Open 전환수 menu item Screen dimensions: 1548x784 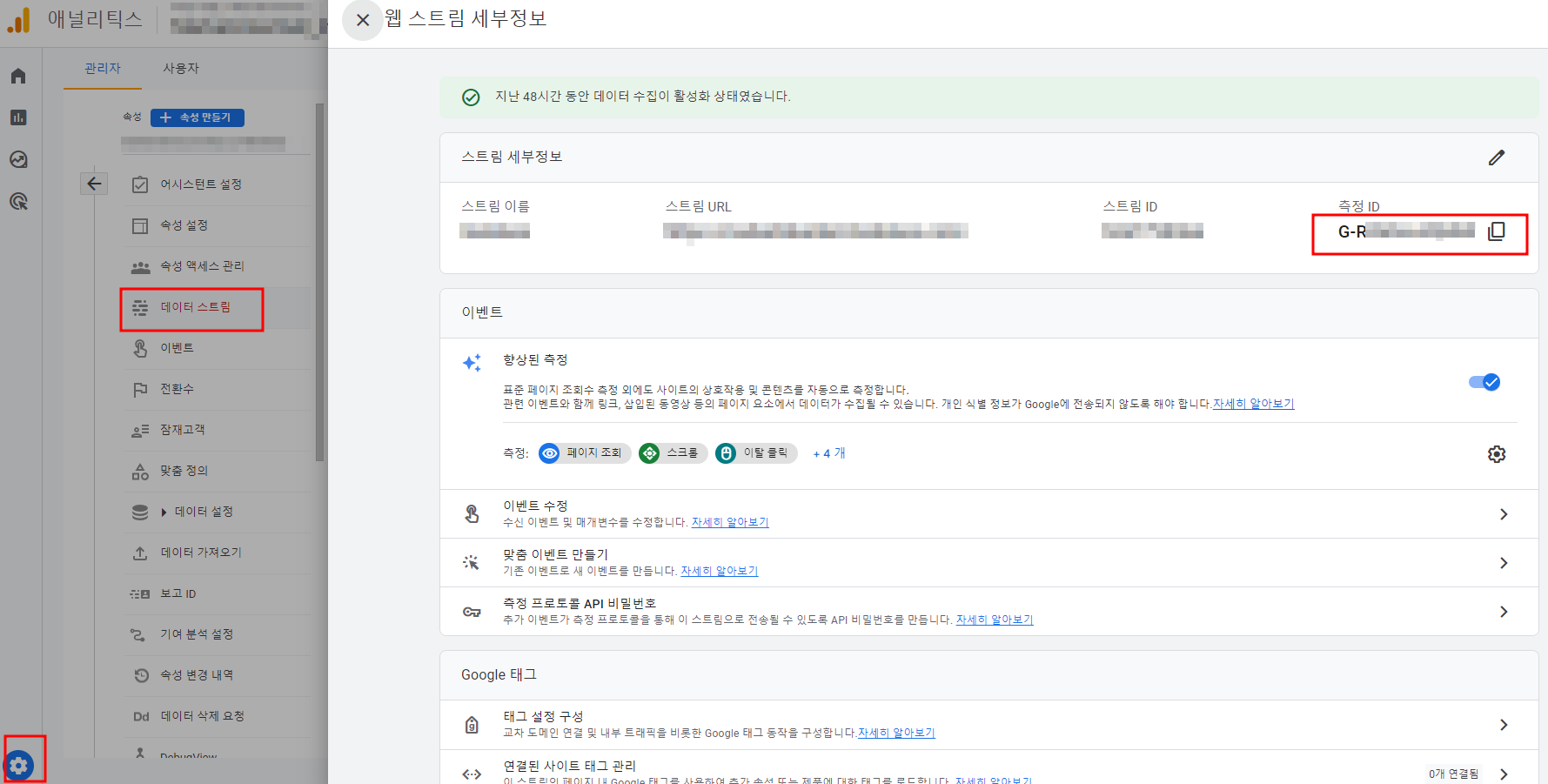pyautogui.click(x=218, y=389)
